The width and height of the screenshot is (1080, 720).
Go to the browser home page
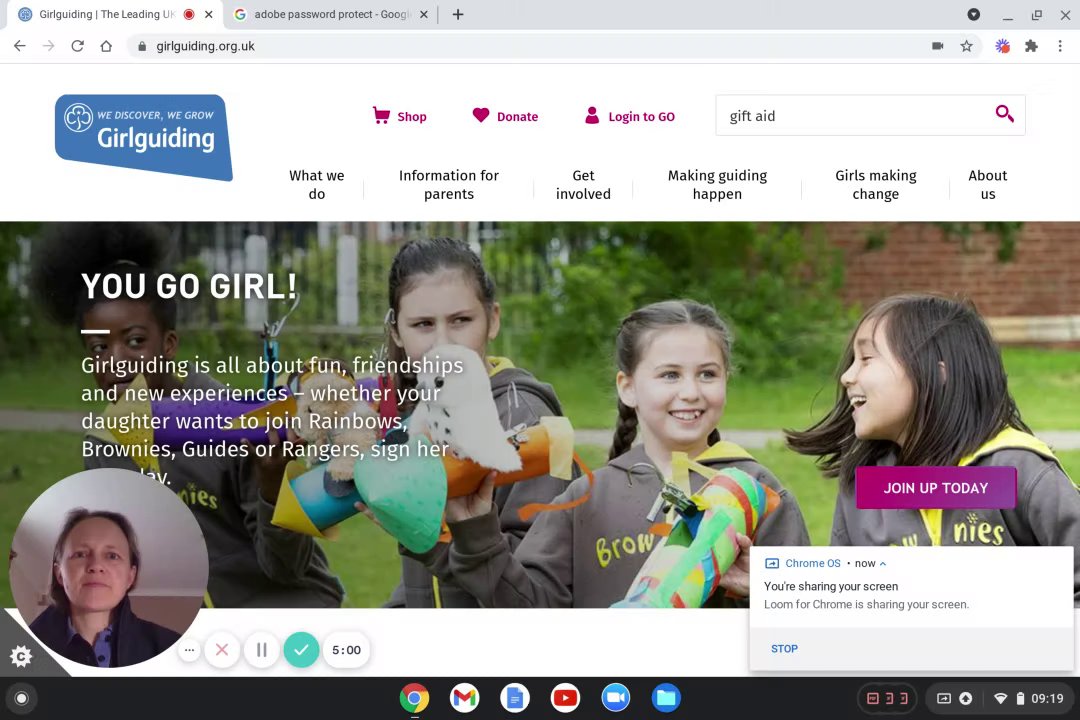[106, 46]
